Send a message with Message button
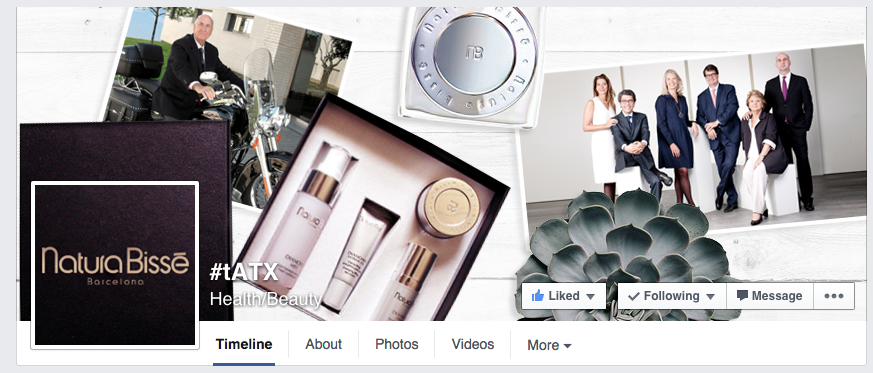The height and width of the screenshot is (373, 873). click(770, 296)
